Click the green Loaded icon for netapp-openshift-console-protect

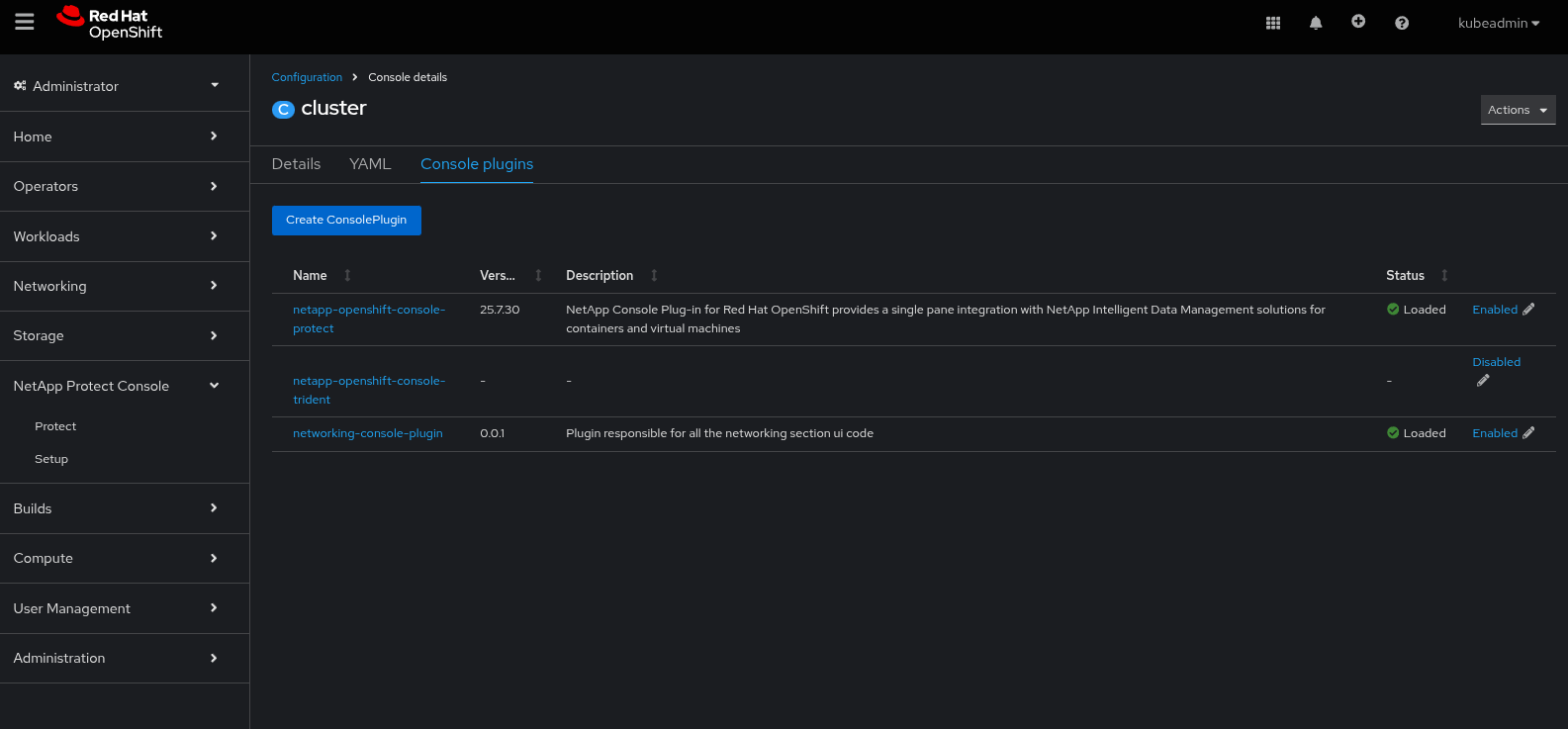click(1393, 310)
